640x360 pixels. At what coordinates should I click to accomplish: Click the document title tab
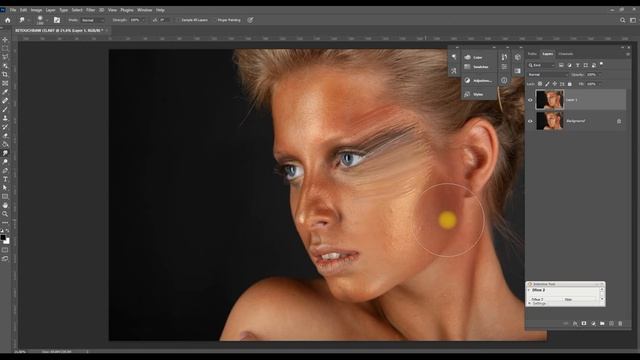[x=59, y=31]
